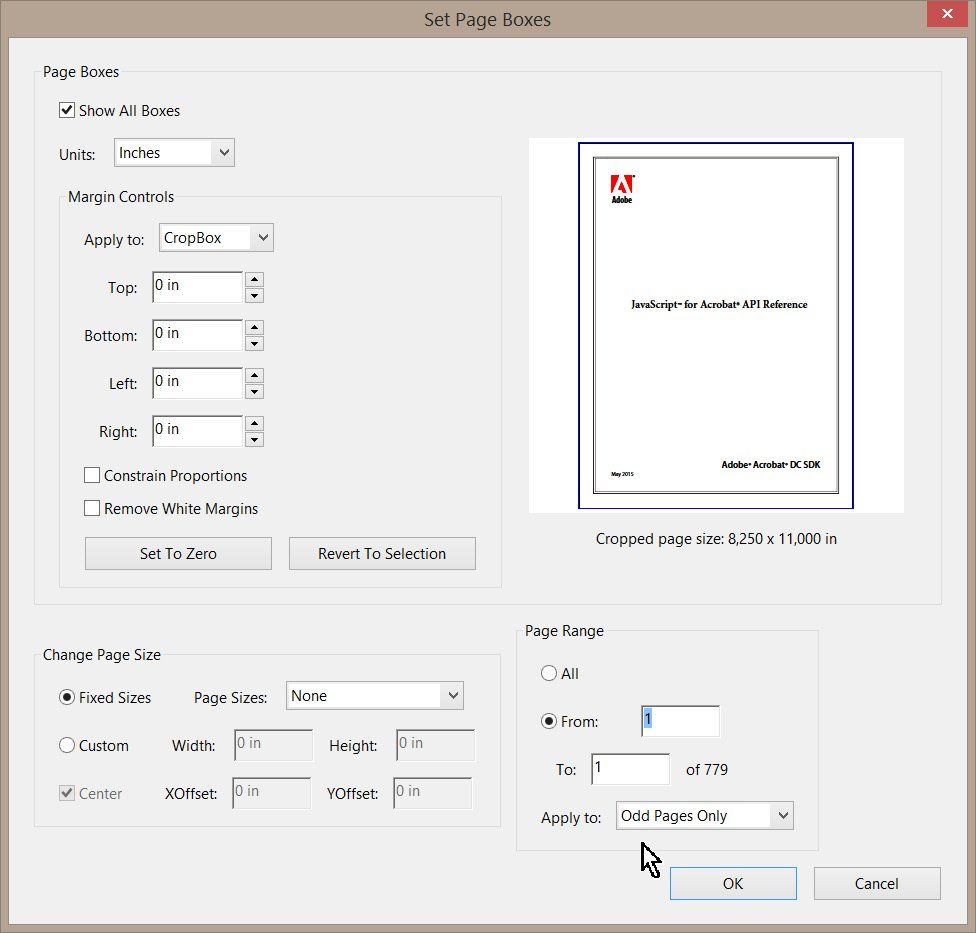Increase the Bottom margin with up arrow
The image size is (976, 933).
(254, 328)
